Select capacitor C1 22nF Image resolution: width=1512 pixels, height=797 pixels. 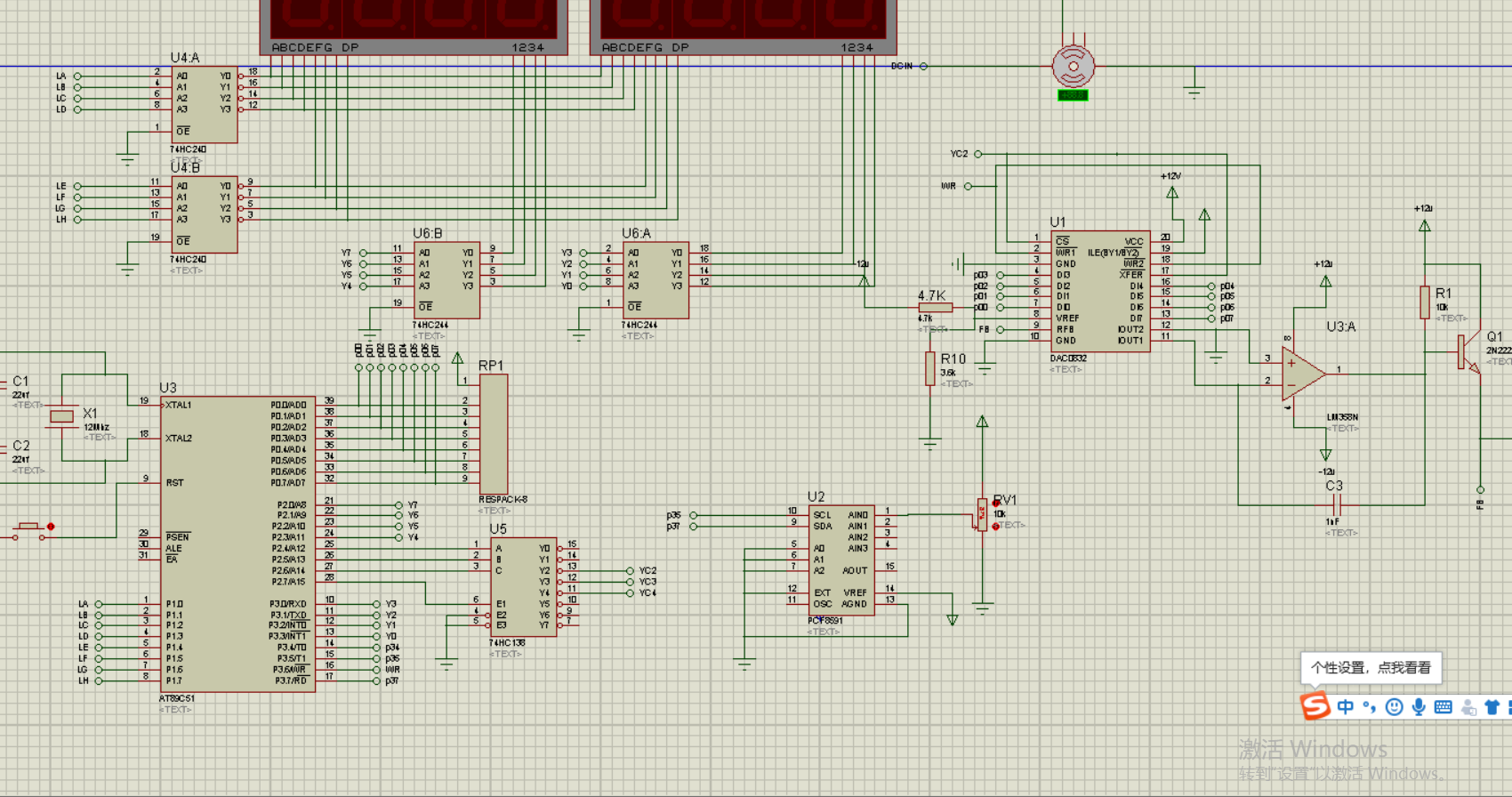(4, 384)
